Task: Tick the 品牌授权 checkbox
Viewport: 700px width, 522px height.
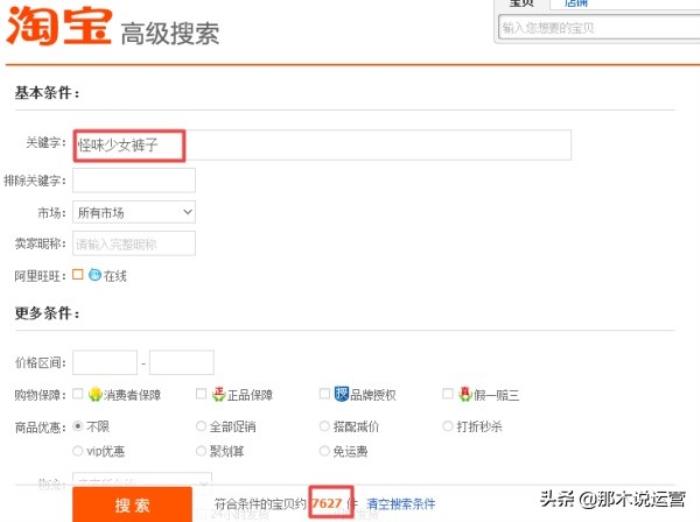Action: pos(325,395)
